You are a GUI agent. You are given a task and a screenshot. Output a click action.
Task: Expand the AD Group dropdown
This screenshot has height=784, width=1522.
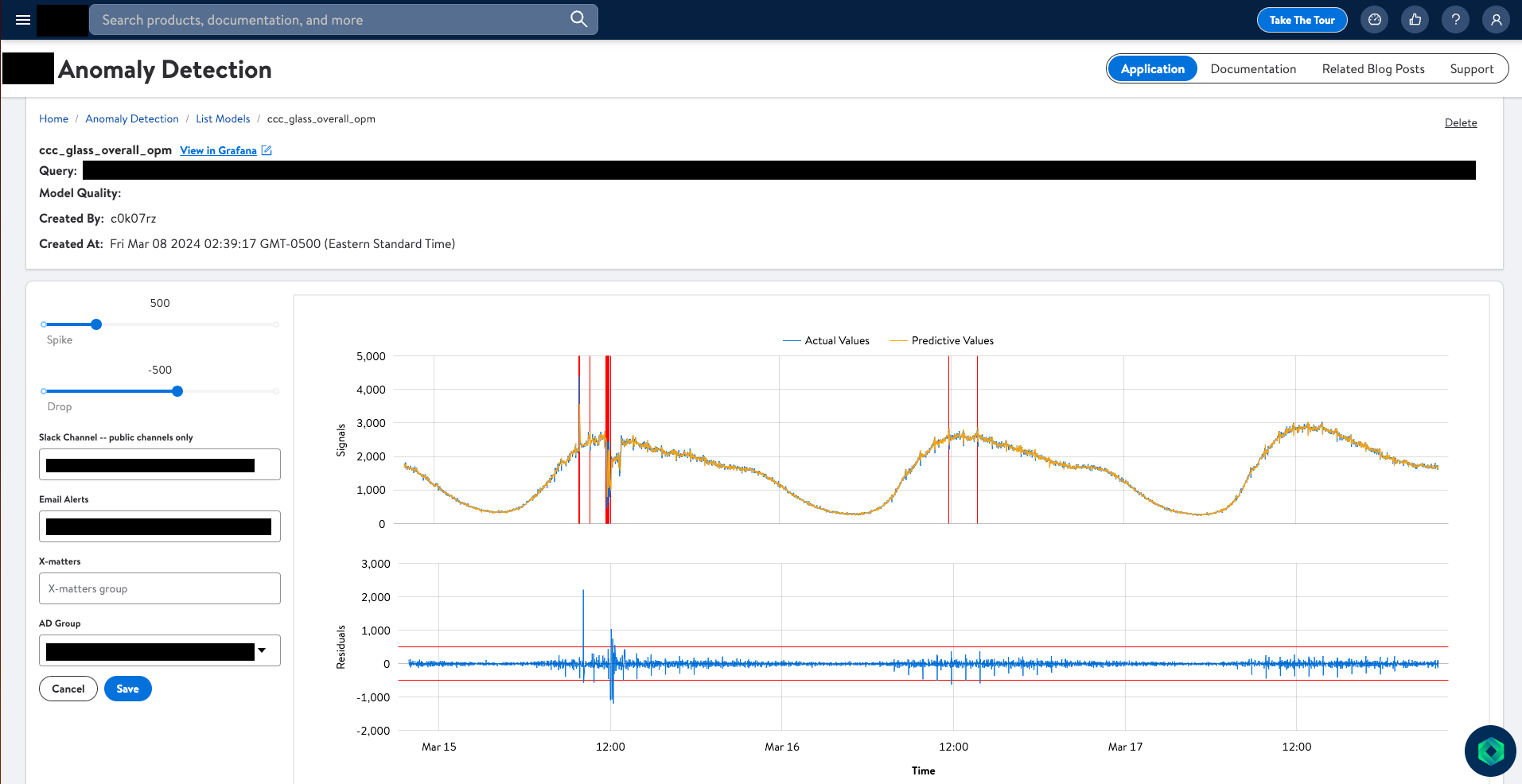[261, 650]
